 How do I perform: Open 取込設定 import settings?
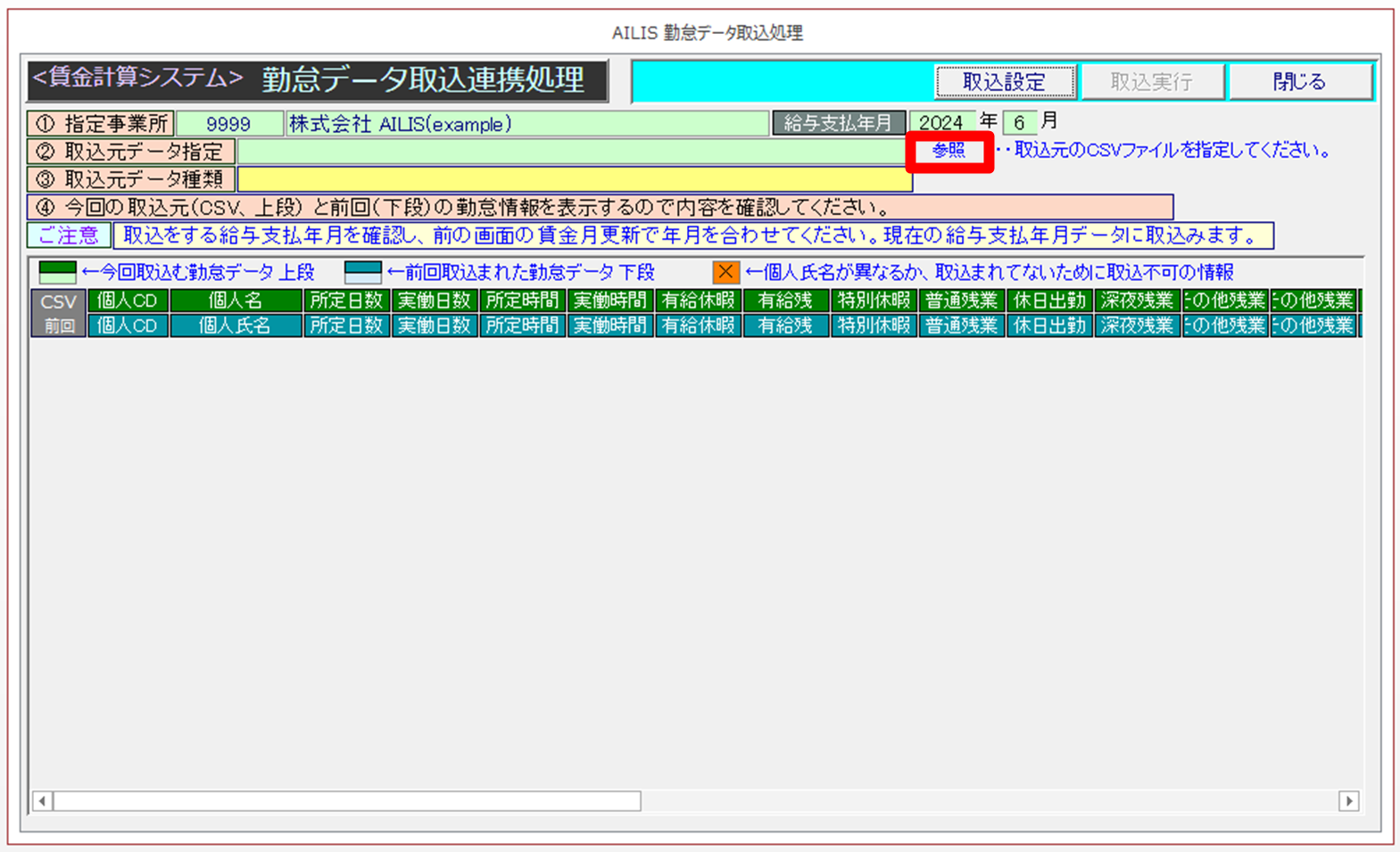pyautogui.click(x=1004, y=82)
